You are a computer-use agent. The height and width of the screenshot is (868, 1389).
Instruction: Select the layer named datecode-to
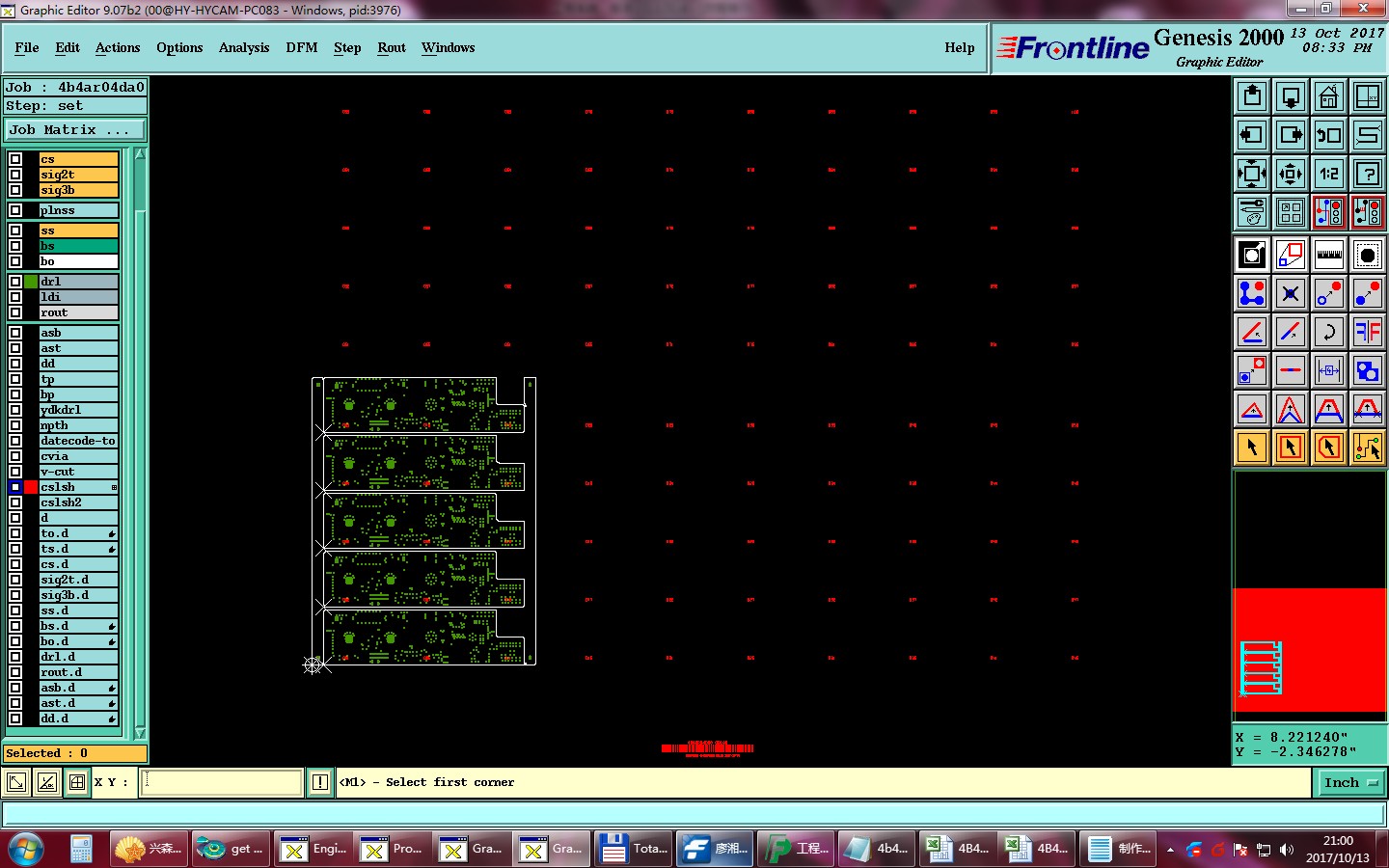78,441
